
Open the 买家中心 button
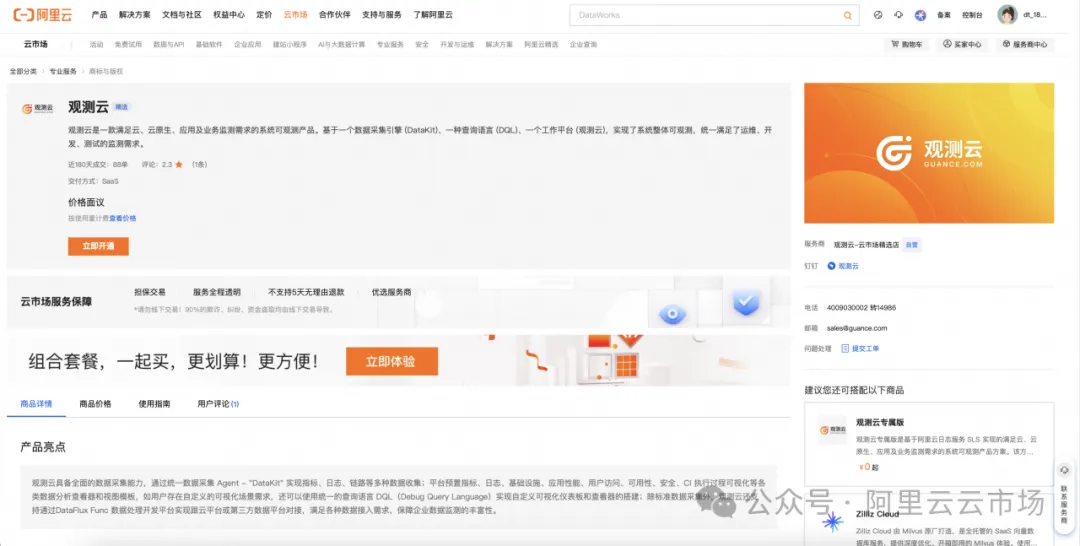[x=962, y=44]
